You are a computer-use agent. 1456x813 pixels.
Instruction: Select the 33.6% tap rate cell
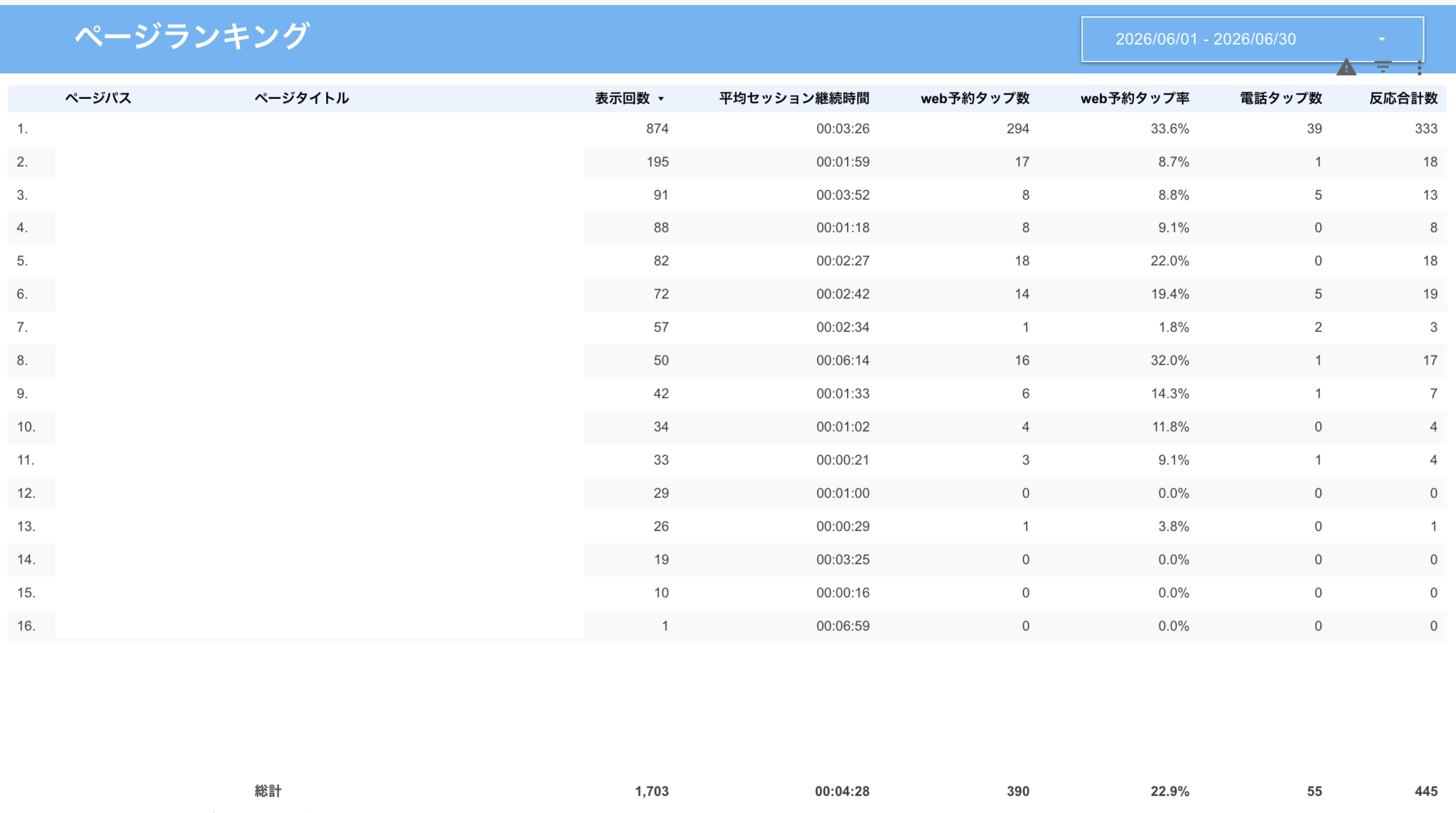coord(1169,128)
